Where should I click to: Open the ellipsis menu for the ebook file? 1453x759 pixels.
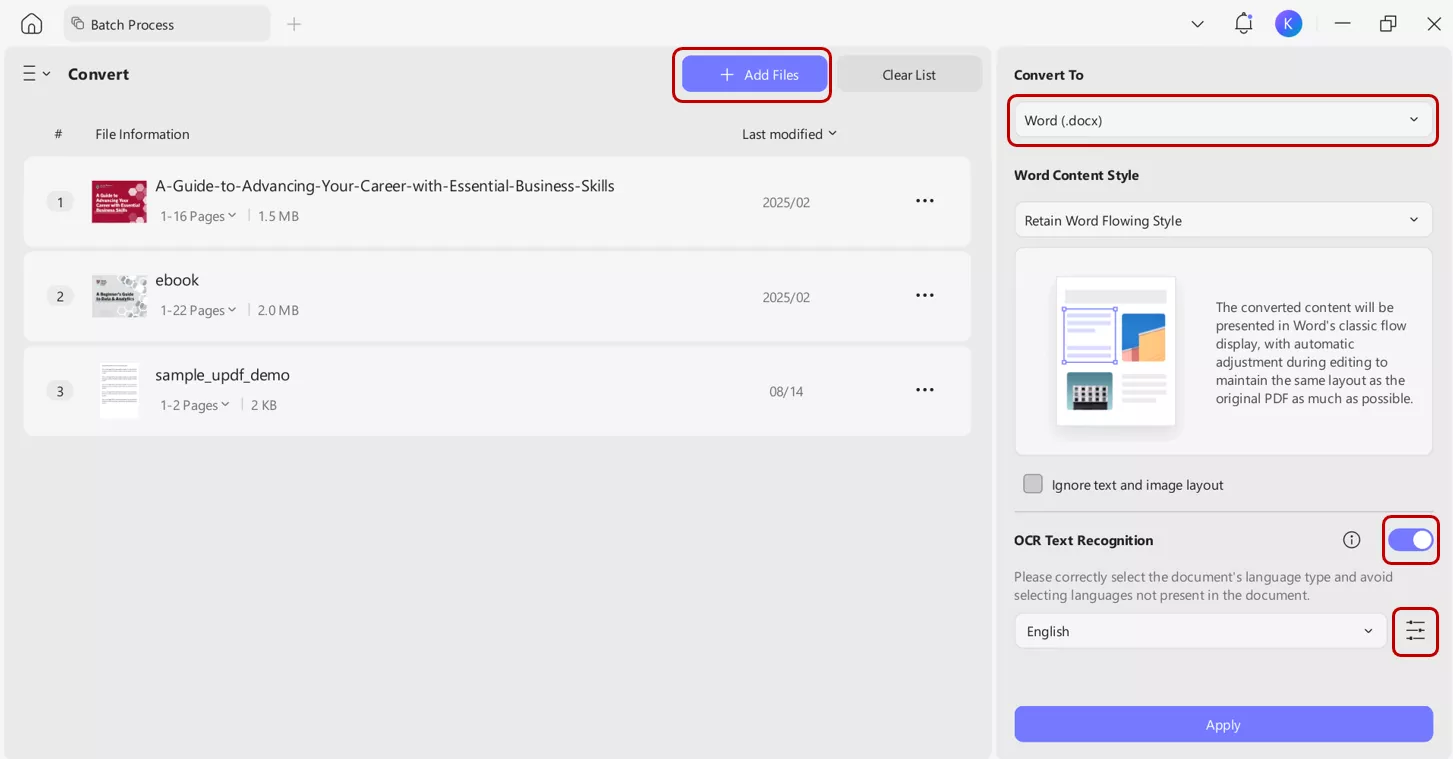click(924, 295)
